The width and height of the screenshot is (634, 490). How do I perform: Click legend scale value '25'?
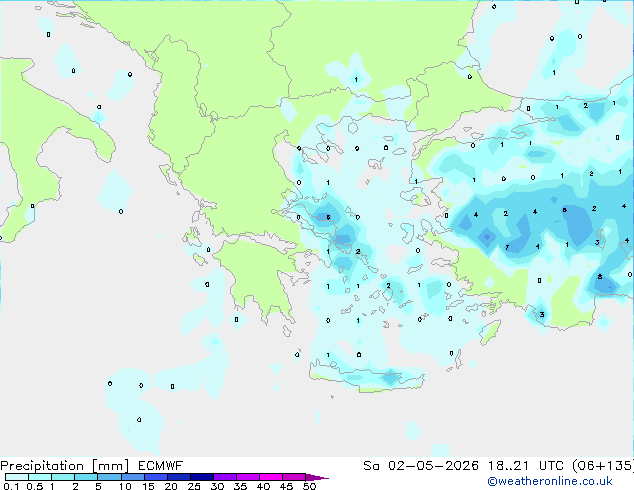(194, 486)
